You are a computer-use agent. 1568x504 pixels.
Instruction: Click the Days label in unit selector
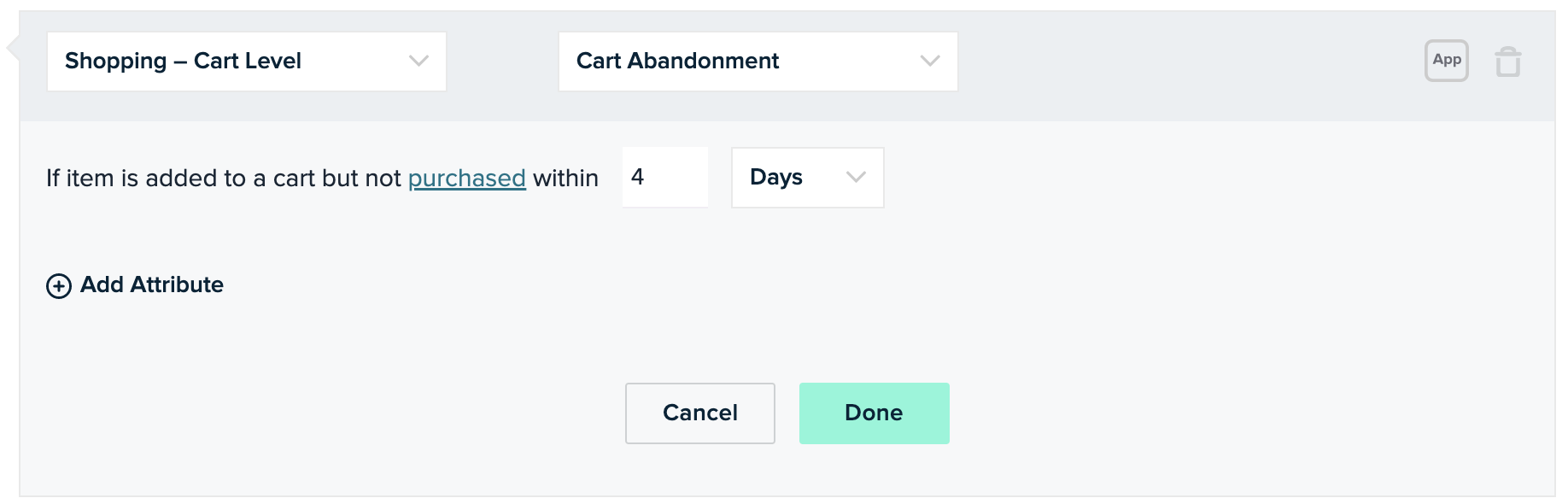click(776, 177)
